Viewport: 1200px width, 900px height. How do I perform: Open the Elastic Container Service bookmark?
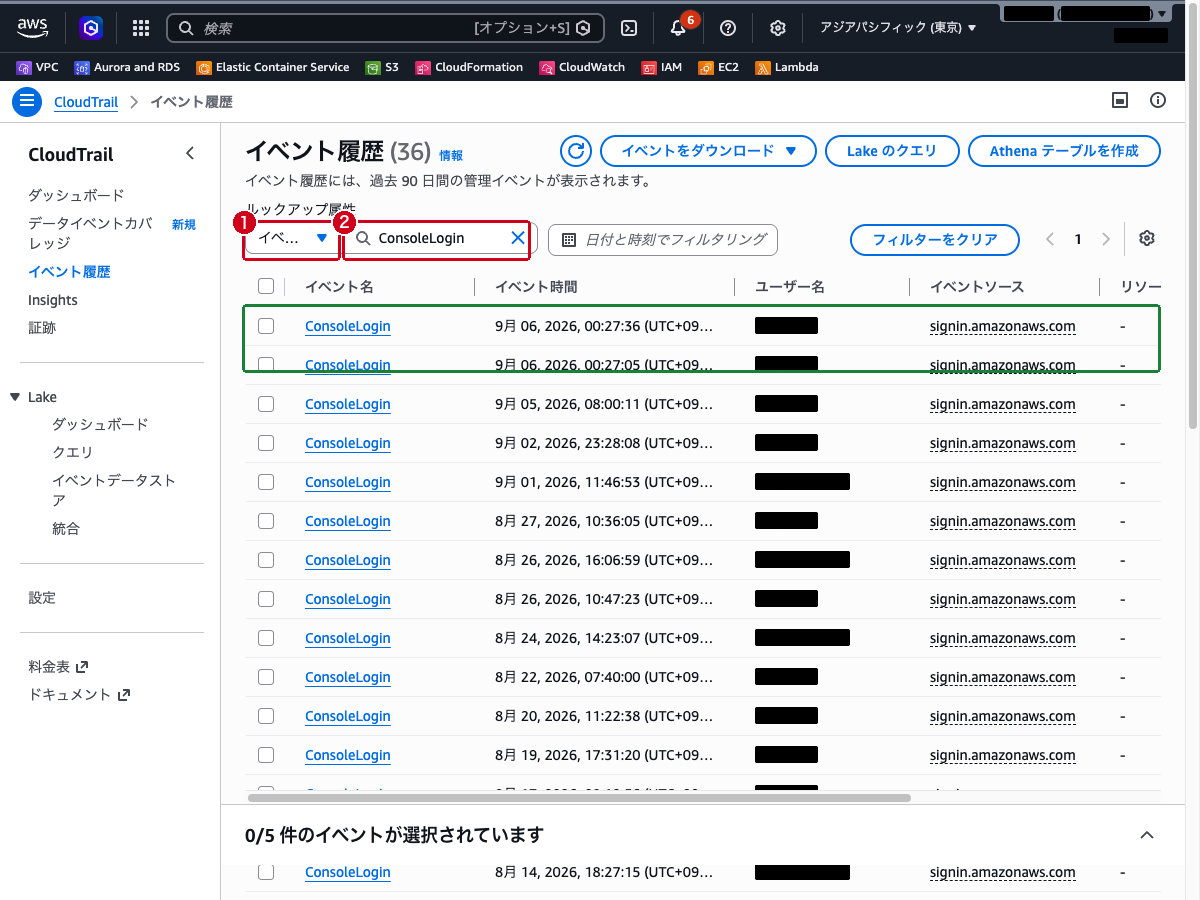coord(273,67)
